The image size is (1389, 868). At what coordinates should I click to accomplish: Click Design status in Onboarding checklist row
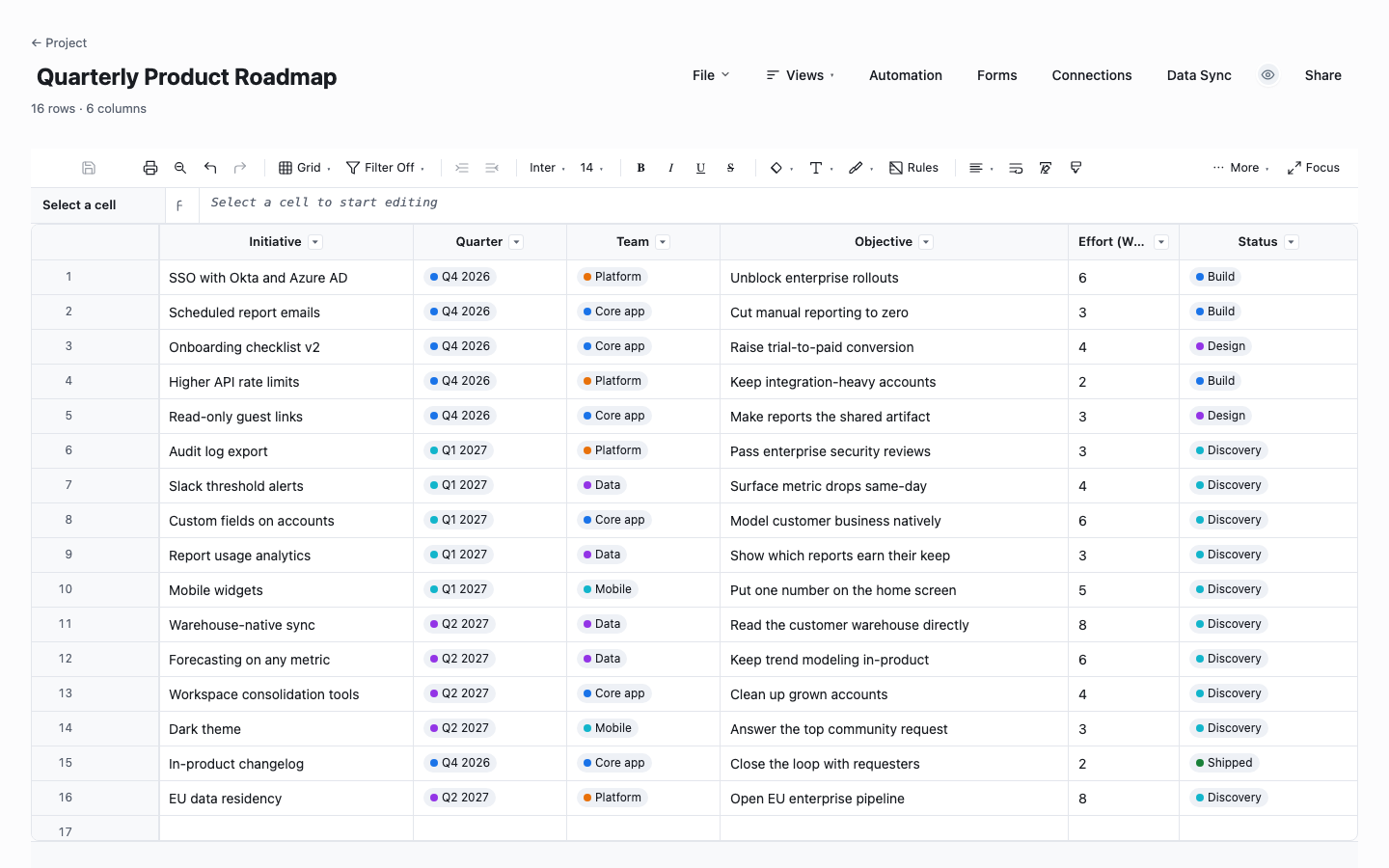[1220, 346]
